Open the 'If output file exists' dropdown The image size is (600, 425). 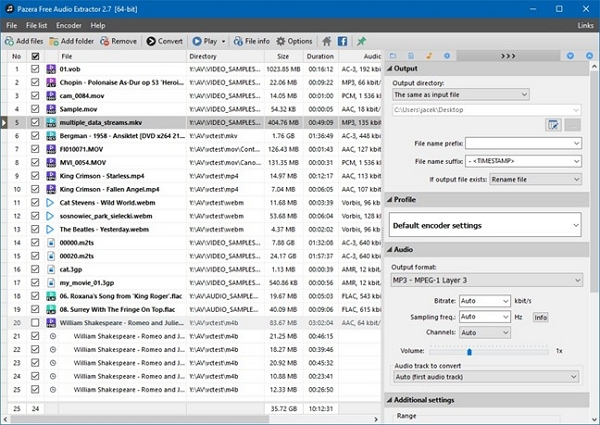point(536,179)
